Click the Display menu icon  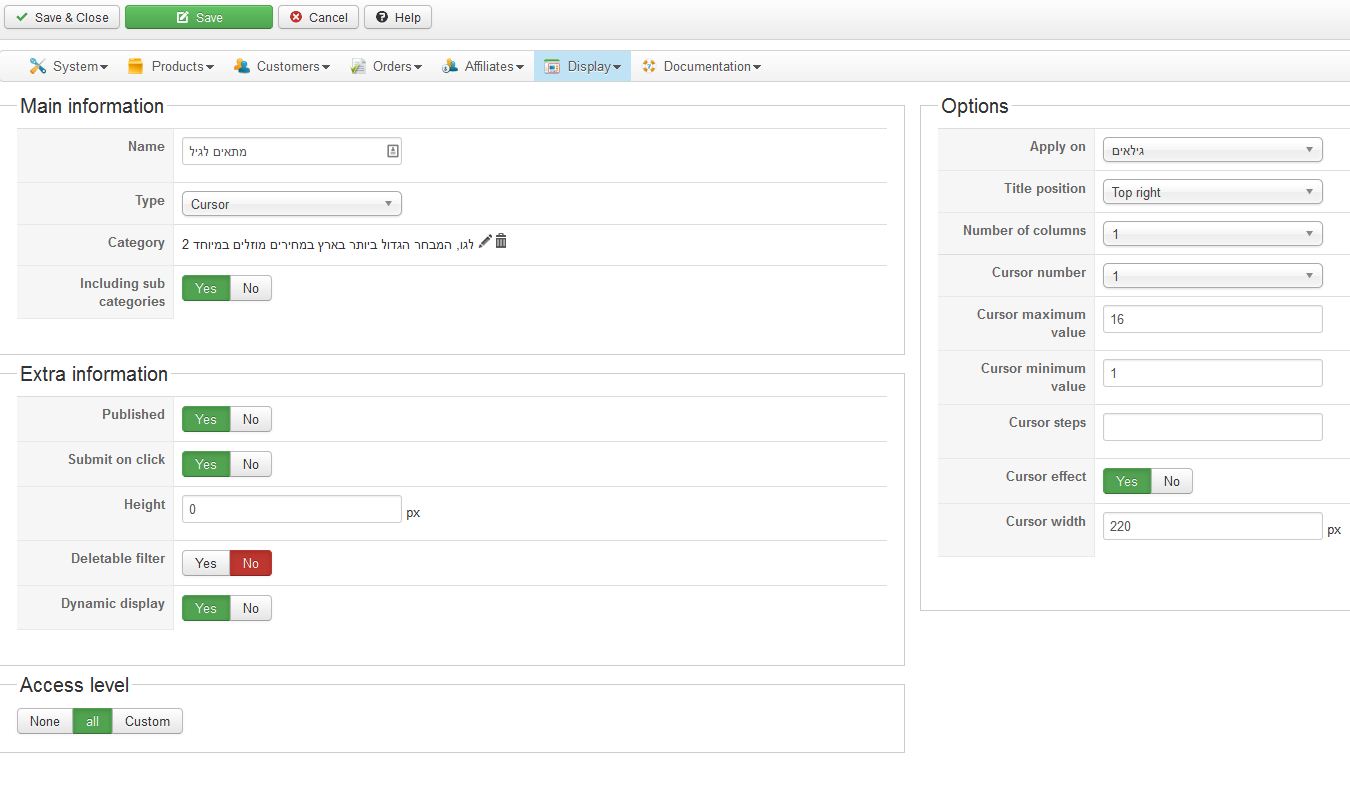coord(552,66)
